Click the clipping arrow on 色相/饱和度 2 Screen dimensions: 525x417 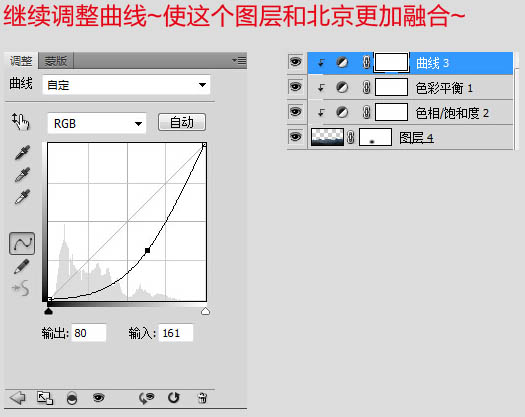tap(321, 113)
